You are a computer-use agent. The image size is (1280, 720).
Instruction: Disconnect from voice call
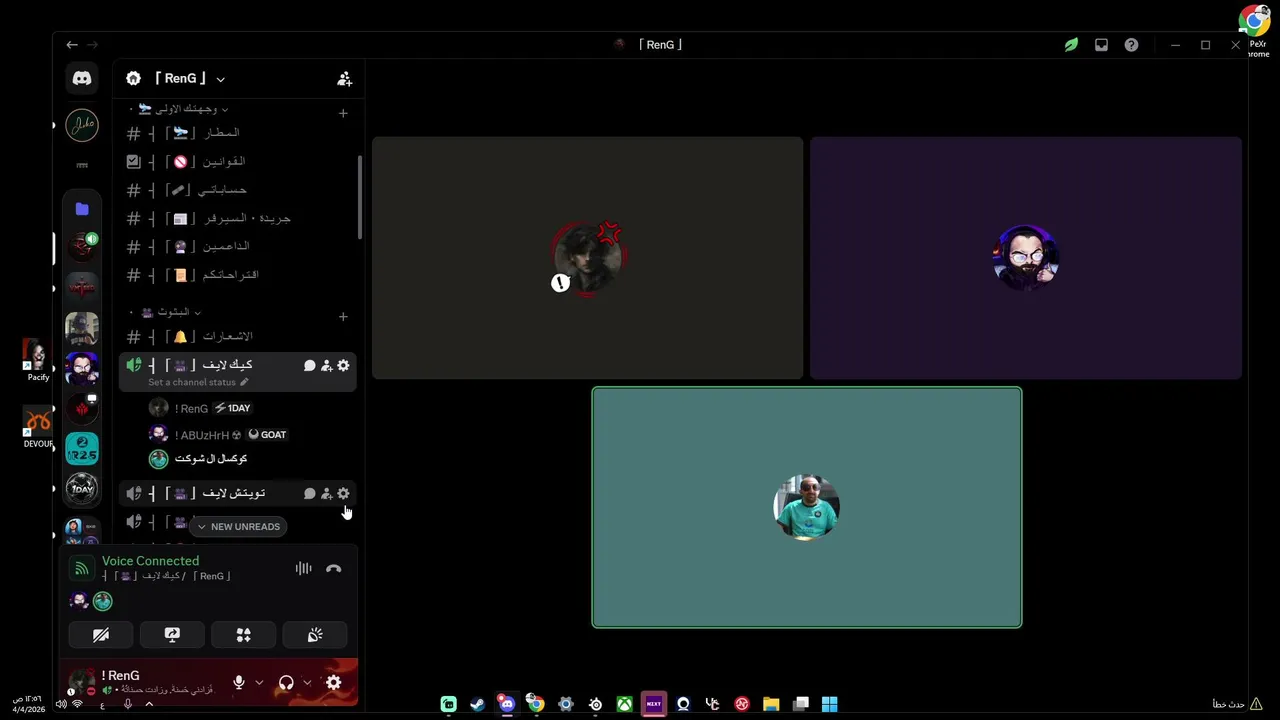point(333,568)
